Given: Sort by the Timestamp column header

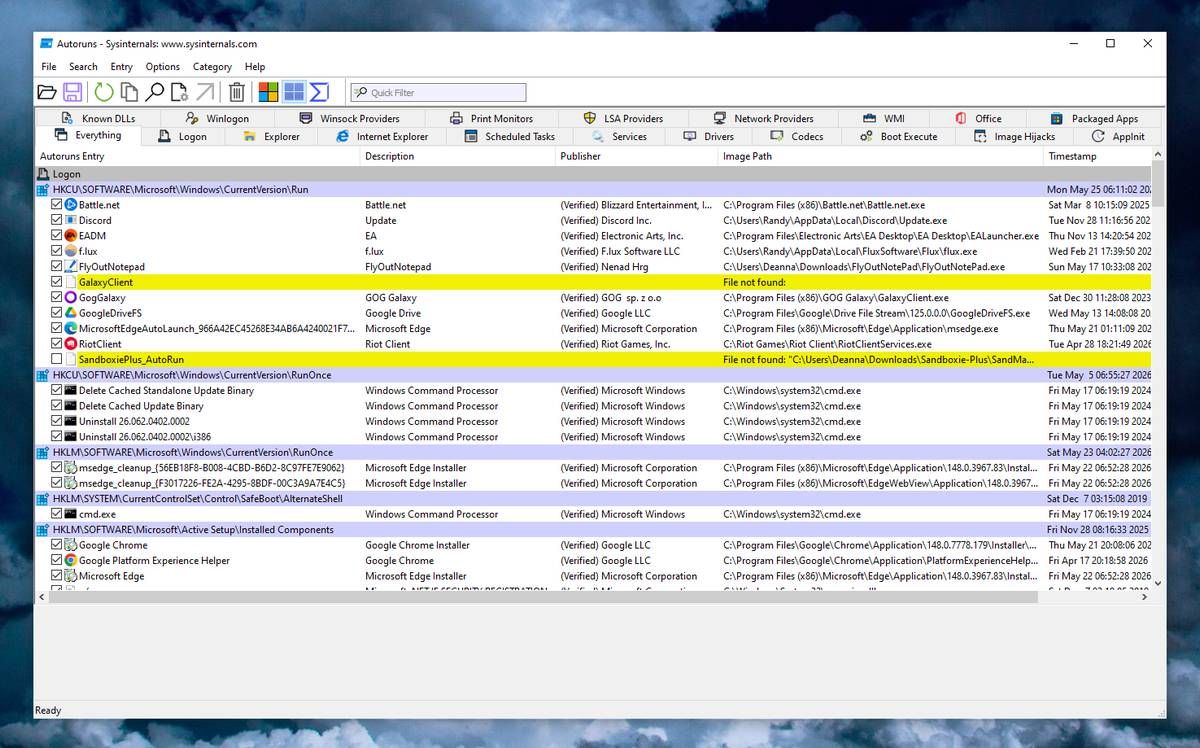Looking at the screenshot, I should (1097, 156).
